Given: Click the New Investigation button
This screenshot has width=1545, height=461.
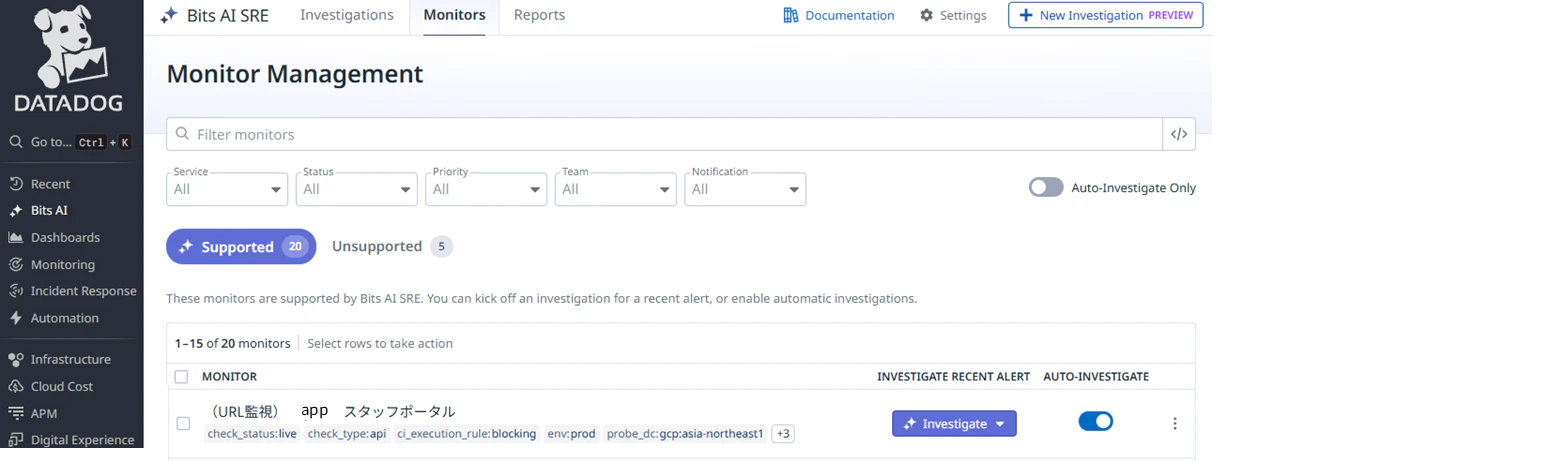Looking at the screenshot, I should (x=1105, y=15).
